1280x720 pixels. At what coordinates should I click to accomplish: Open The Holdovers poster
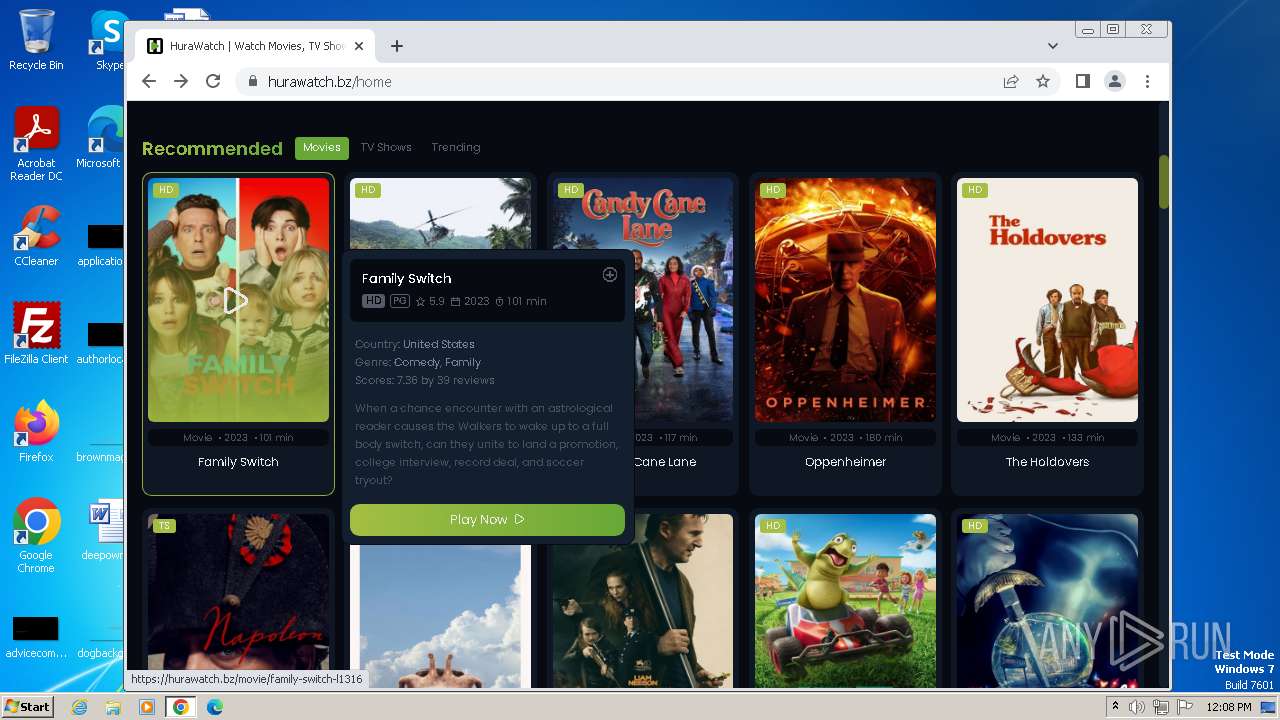pyautogui.click(x=1047, y=300)
